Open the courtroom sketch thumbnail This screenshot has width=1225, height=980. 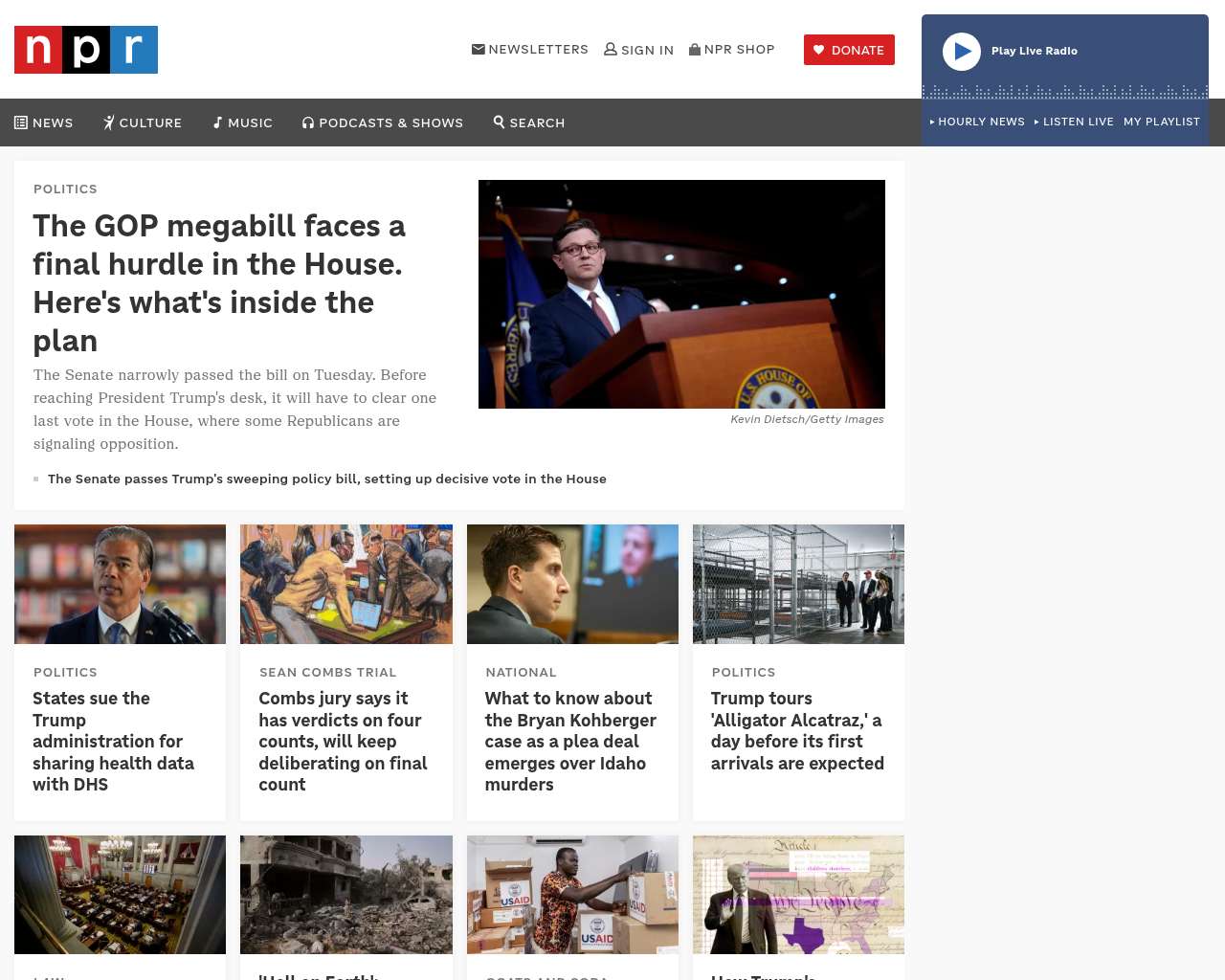click(x=346, y=584)
